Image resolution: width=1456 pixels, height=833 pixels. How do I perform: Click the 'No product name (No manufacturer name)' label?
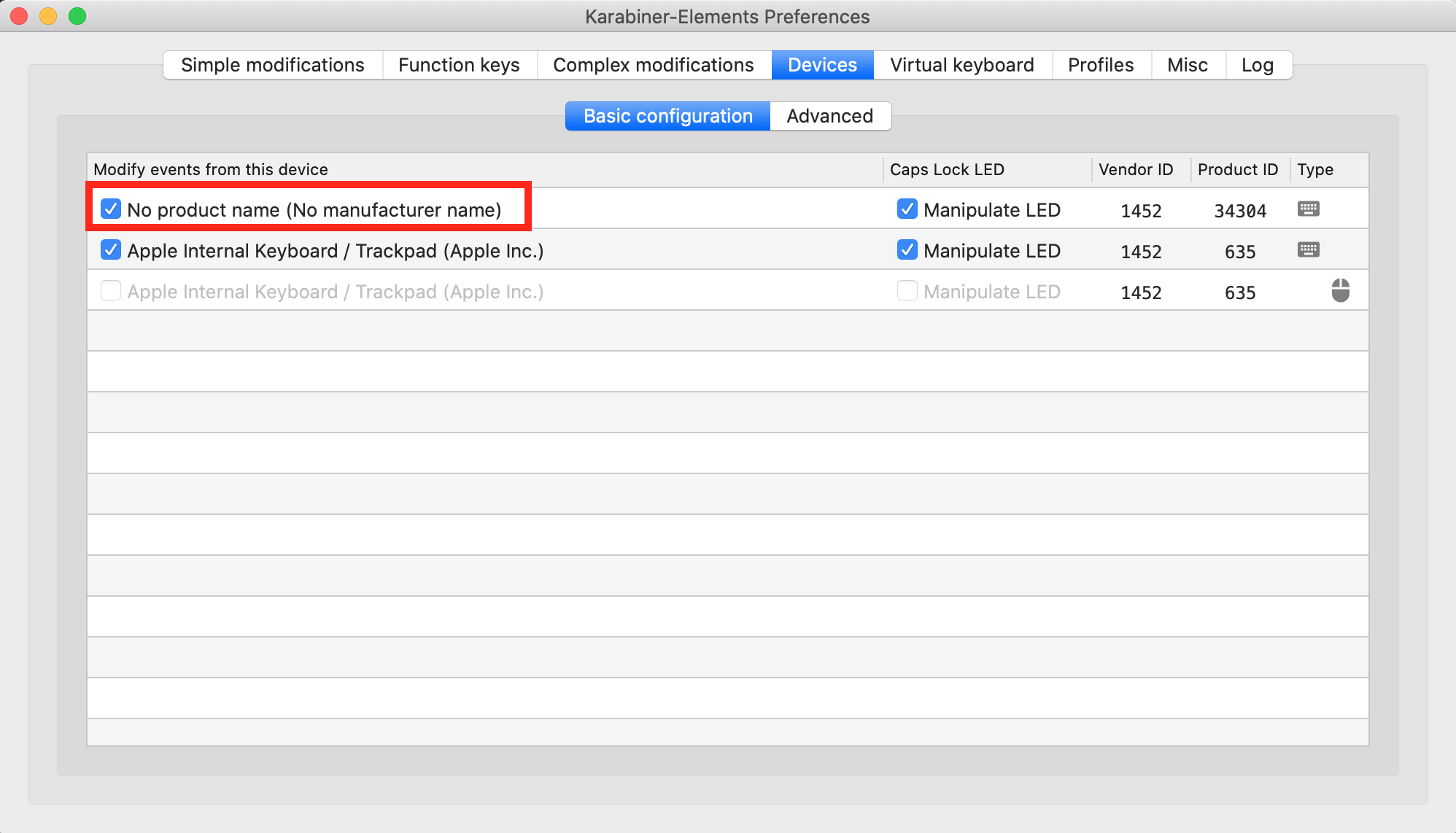(314, 210)
